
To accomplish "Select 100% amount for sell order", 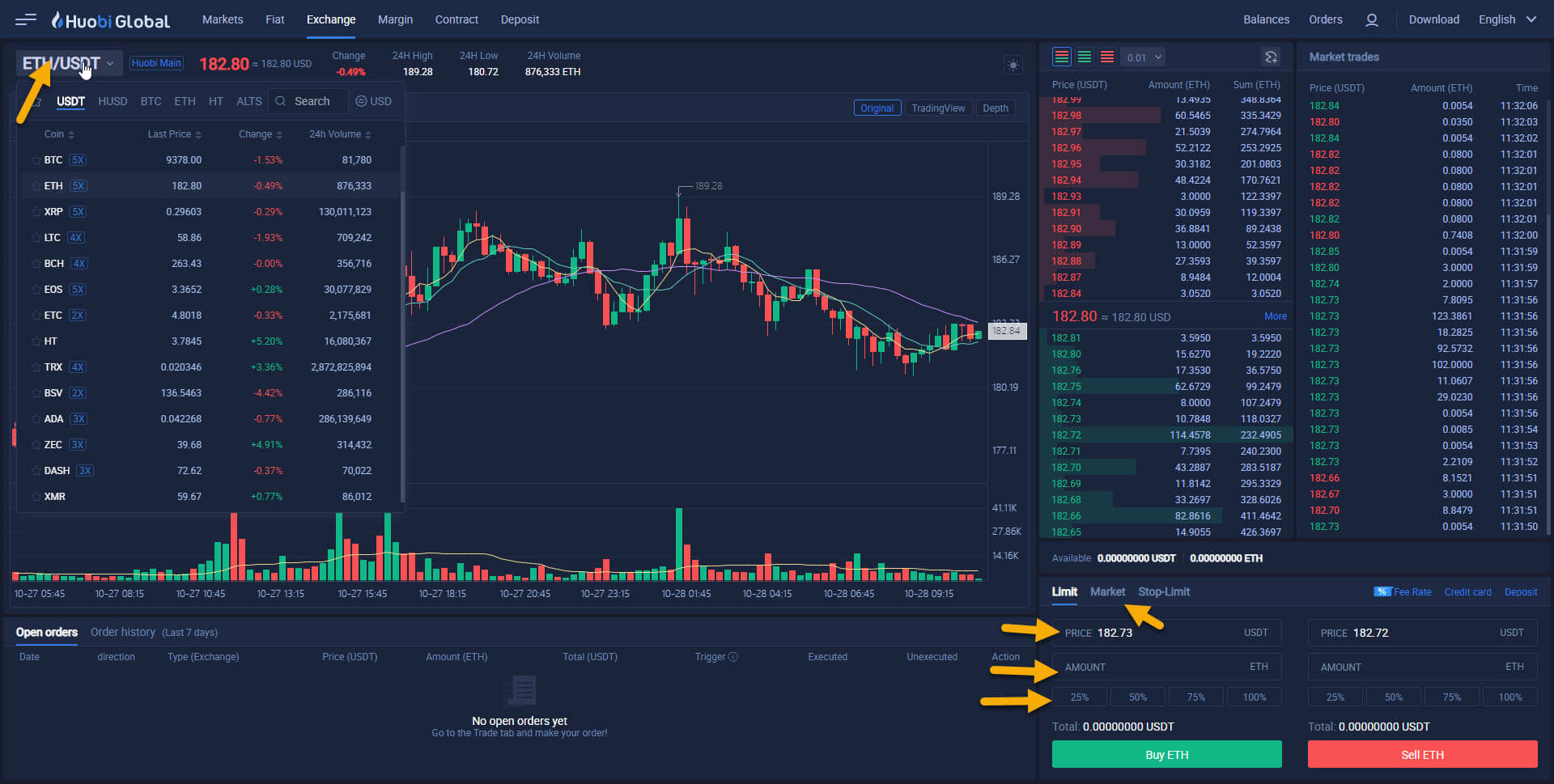I will 1510,697.
